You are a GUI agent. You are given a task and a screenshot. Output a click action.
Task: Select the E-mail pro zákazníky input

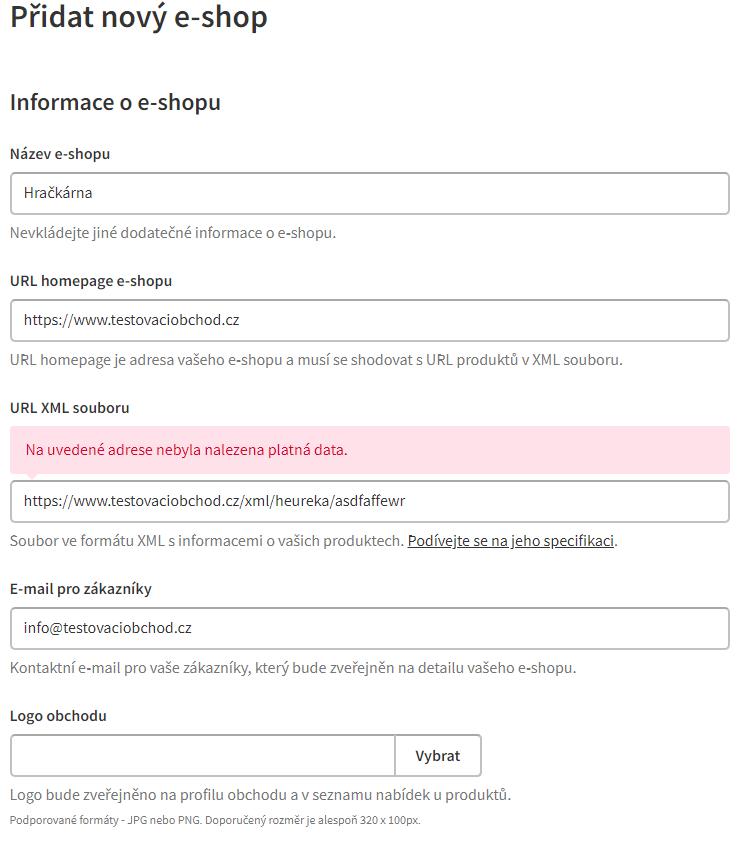[369, 628]
